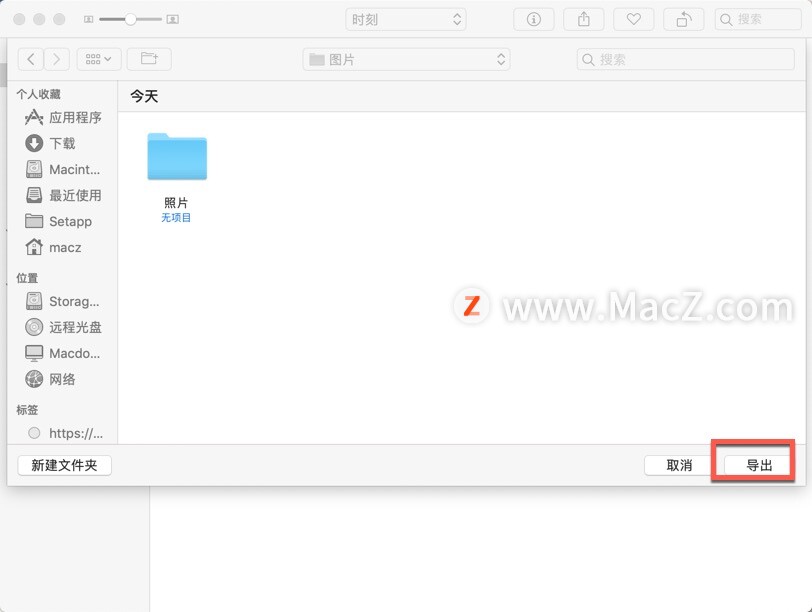Click the dialog 搜索 search field
The height and width of the screenshot is (612, 812).
tap(686, 60)
